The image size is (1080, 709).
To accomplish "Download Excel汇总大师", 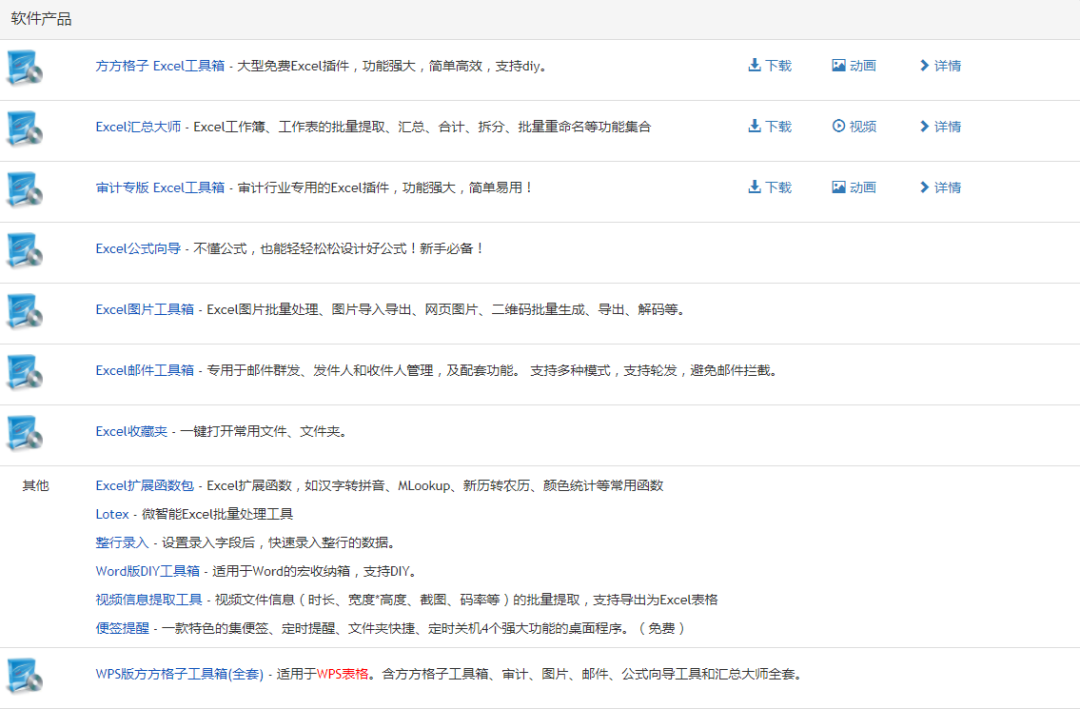I will click(769, 127).
